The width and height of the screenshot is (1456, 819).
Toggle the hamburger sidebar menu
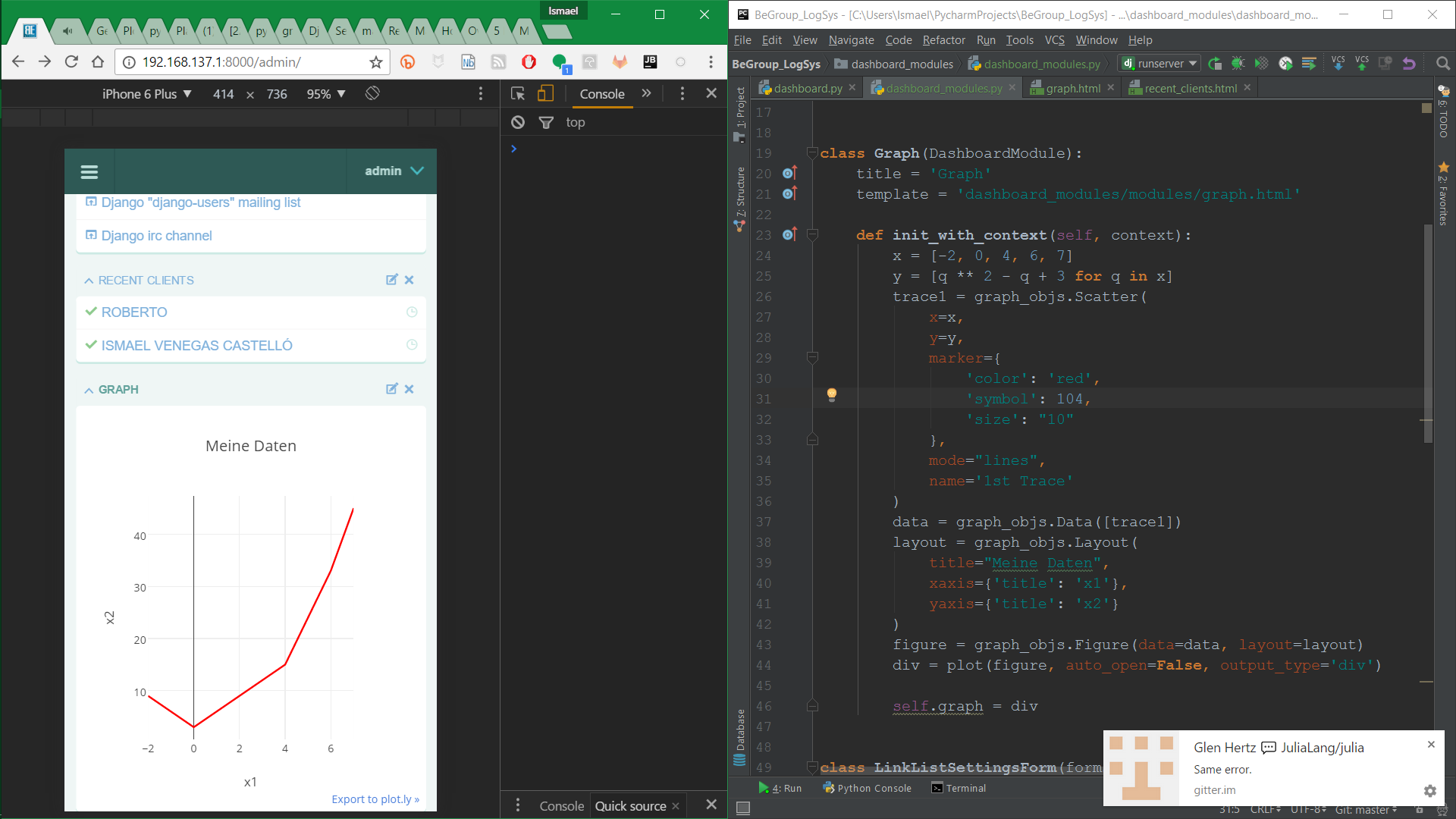pos(89,171)
